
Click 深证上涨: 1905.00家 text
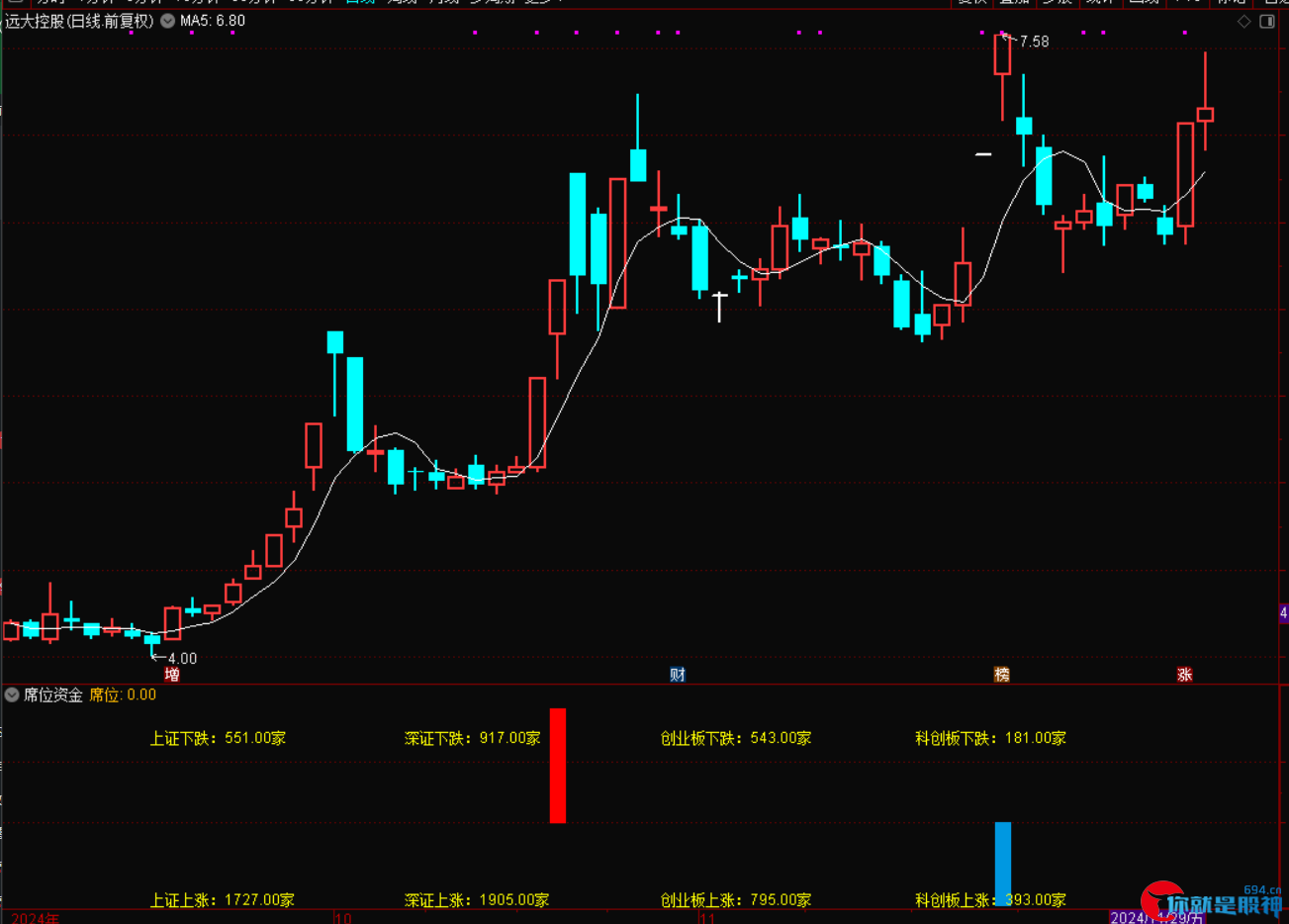(477, 900)
